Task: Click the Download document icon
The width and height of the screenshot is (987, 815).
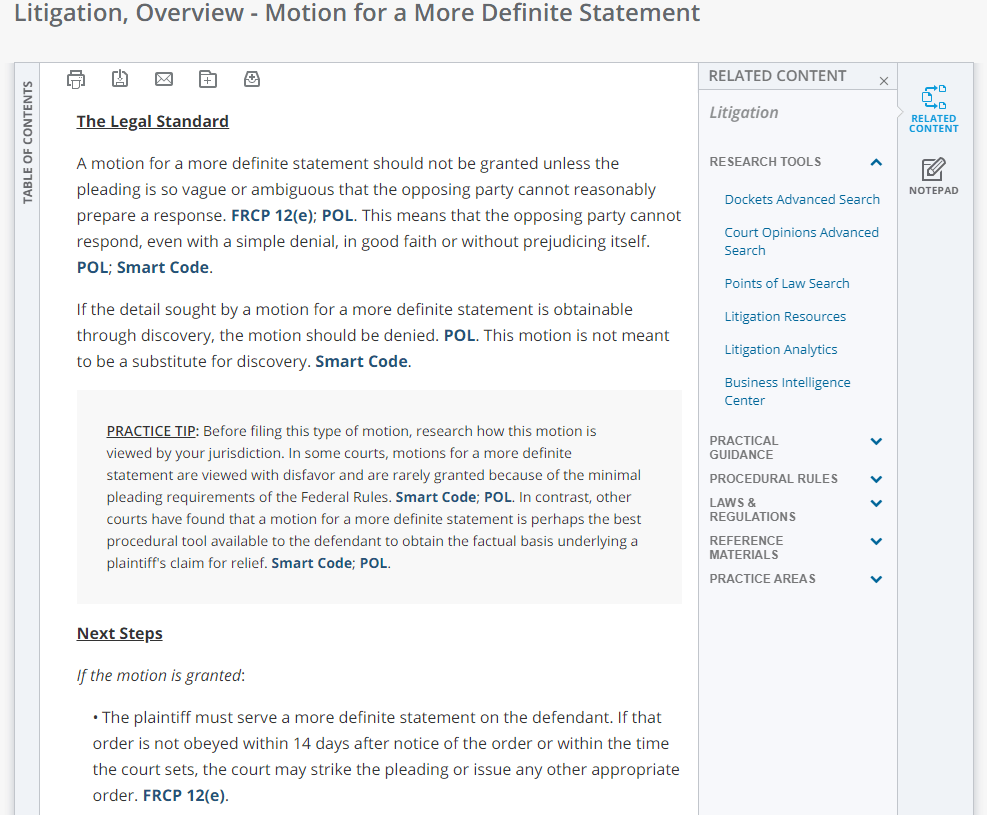Action: [120, 79]
